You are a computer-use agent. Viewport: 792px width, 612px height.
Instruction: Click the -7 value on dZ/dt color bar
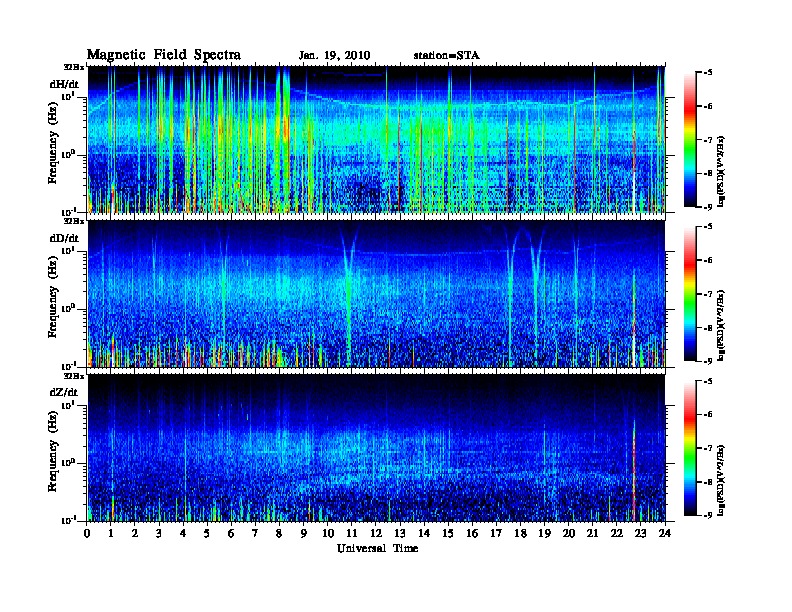[x=708, y=448]
